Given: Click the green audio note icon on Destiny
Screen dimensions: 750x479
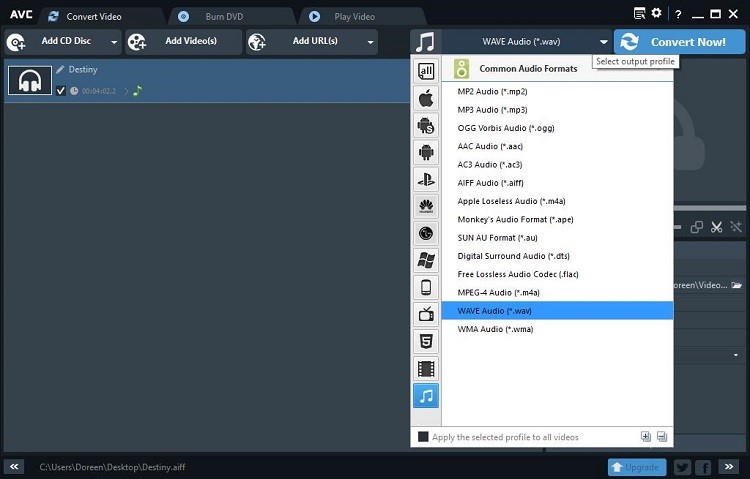Looking at the screenshot, I should click(x=138, y=90).
